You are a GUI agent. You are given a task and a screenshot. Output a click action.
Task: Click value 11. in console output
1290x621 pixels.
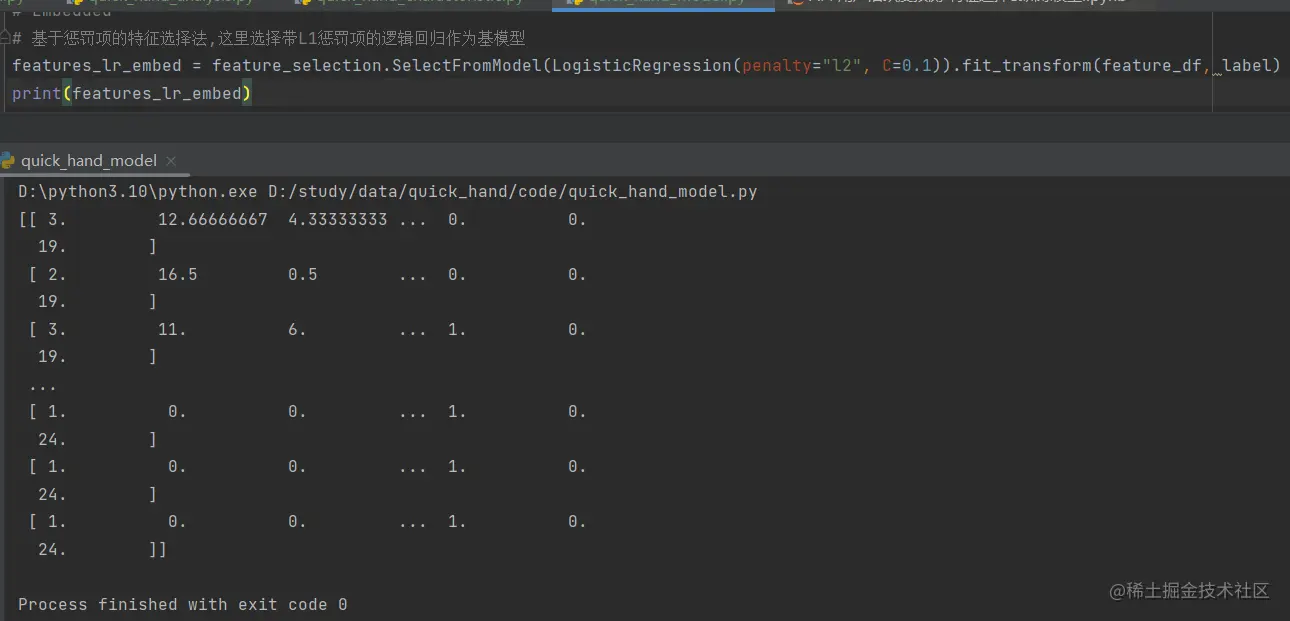pos(172,330)
